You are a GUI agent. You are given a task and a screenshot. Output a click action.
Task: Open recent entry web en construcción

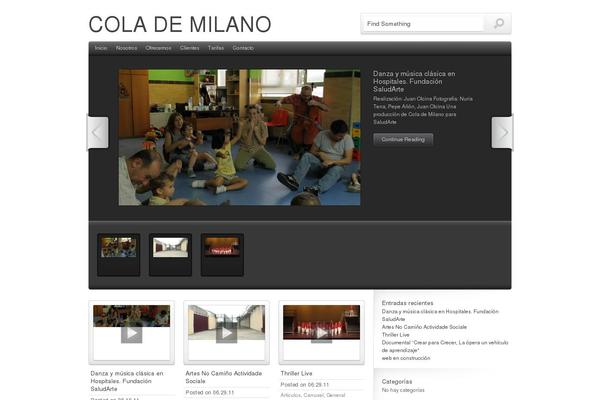click(406, 358)
